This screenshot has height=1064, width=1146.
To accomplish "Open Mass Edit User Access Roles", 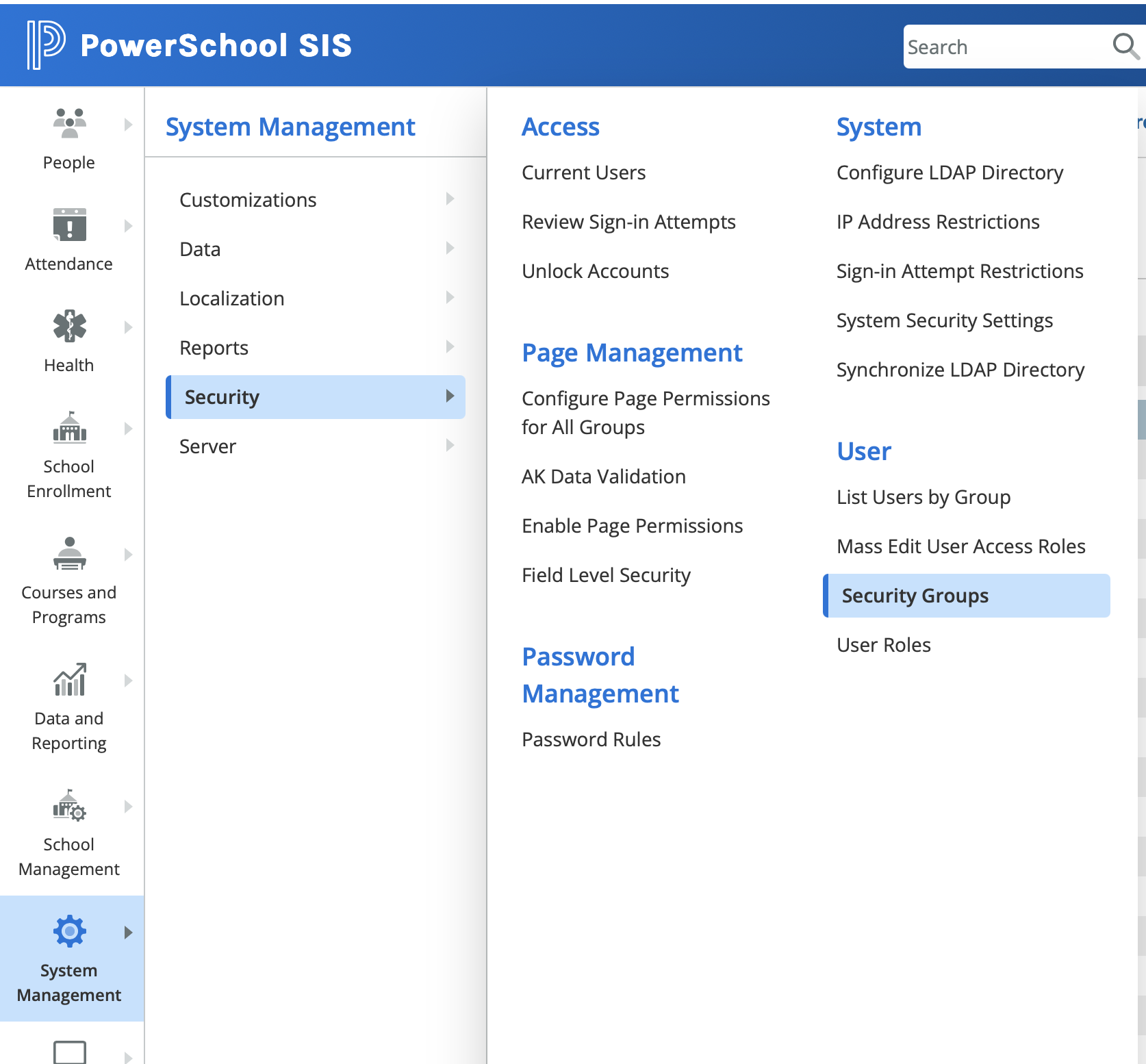I will 961,546.
